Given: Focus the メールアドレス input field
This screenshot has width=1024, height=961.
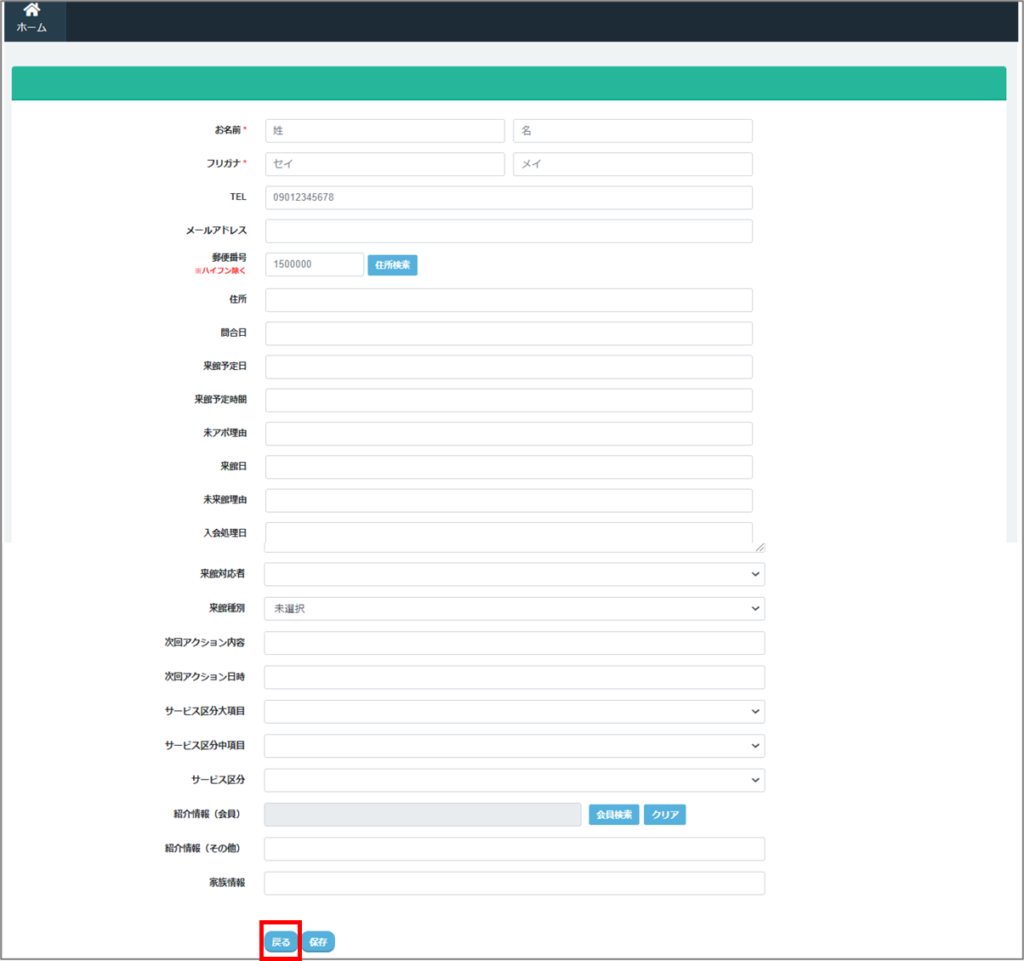Looking at the screenshot, I should tap(508, 231).
